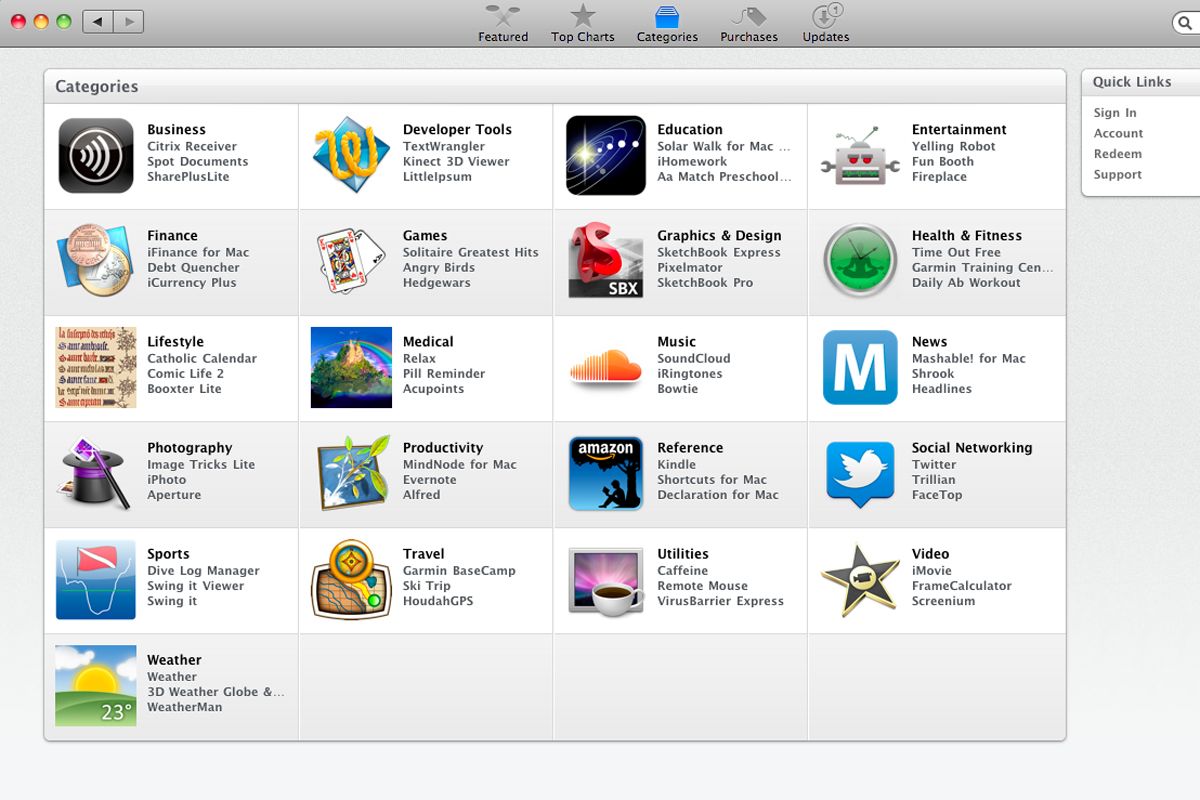Open Evernote under Productivity
1200x800 pixels.
[x=430, y=480]
